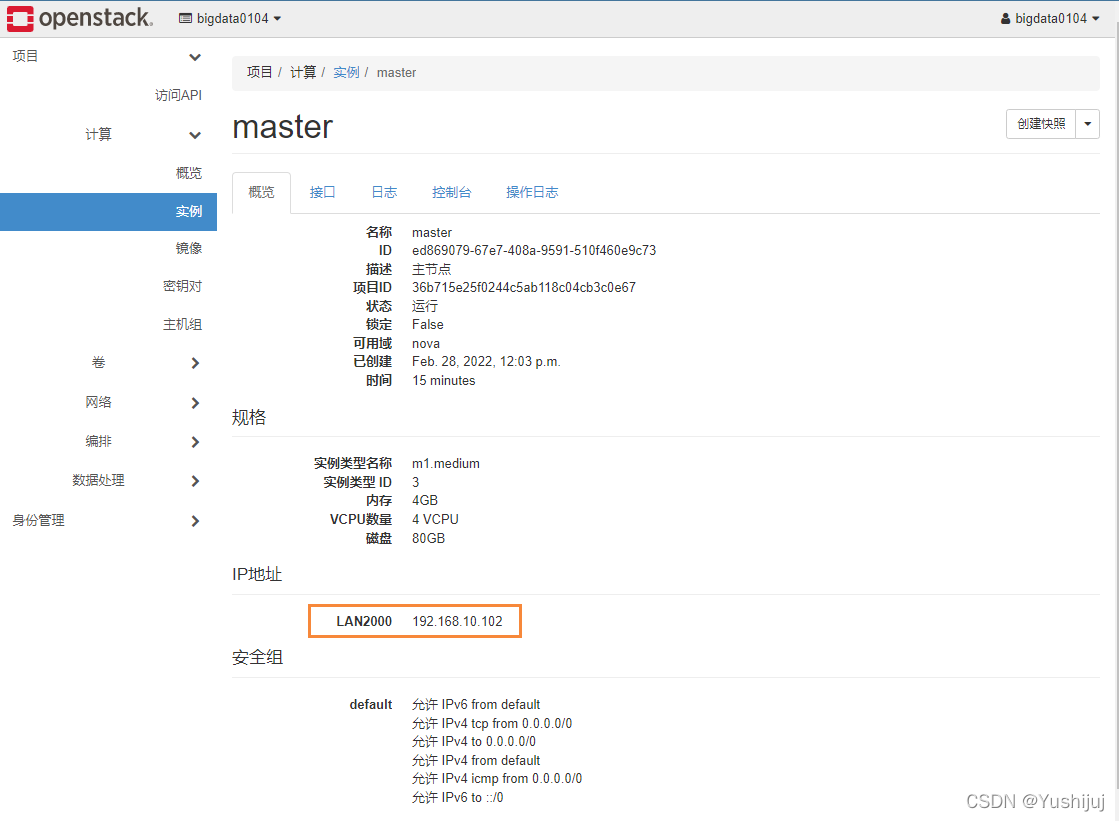Expand the 网络 sidebar group
Viewport: 1119px width, 821px height.
click(143, 402)
